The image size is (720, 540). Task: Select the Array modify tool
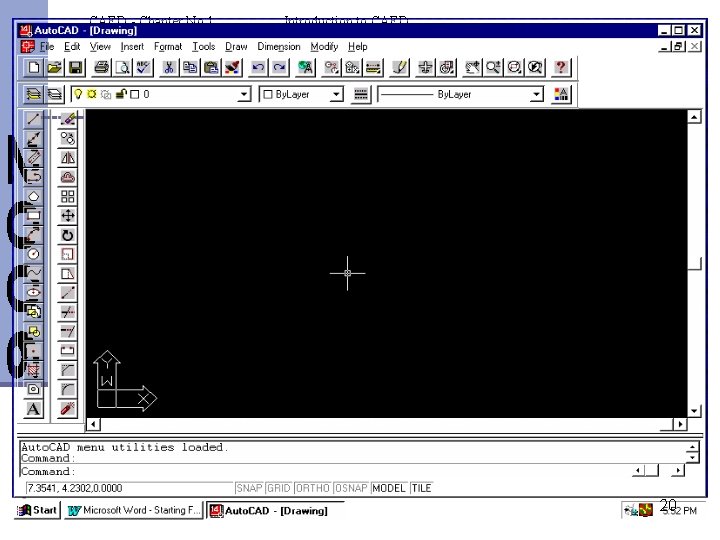pos(68,196)
